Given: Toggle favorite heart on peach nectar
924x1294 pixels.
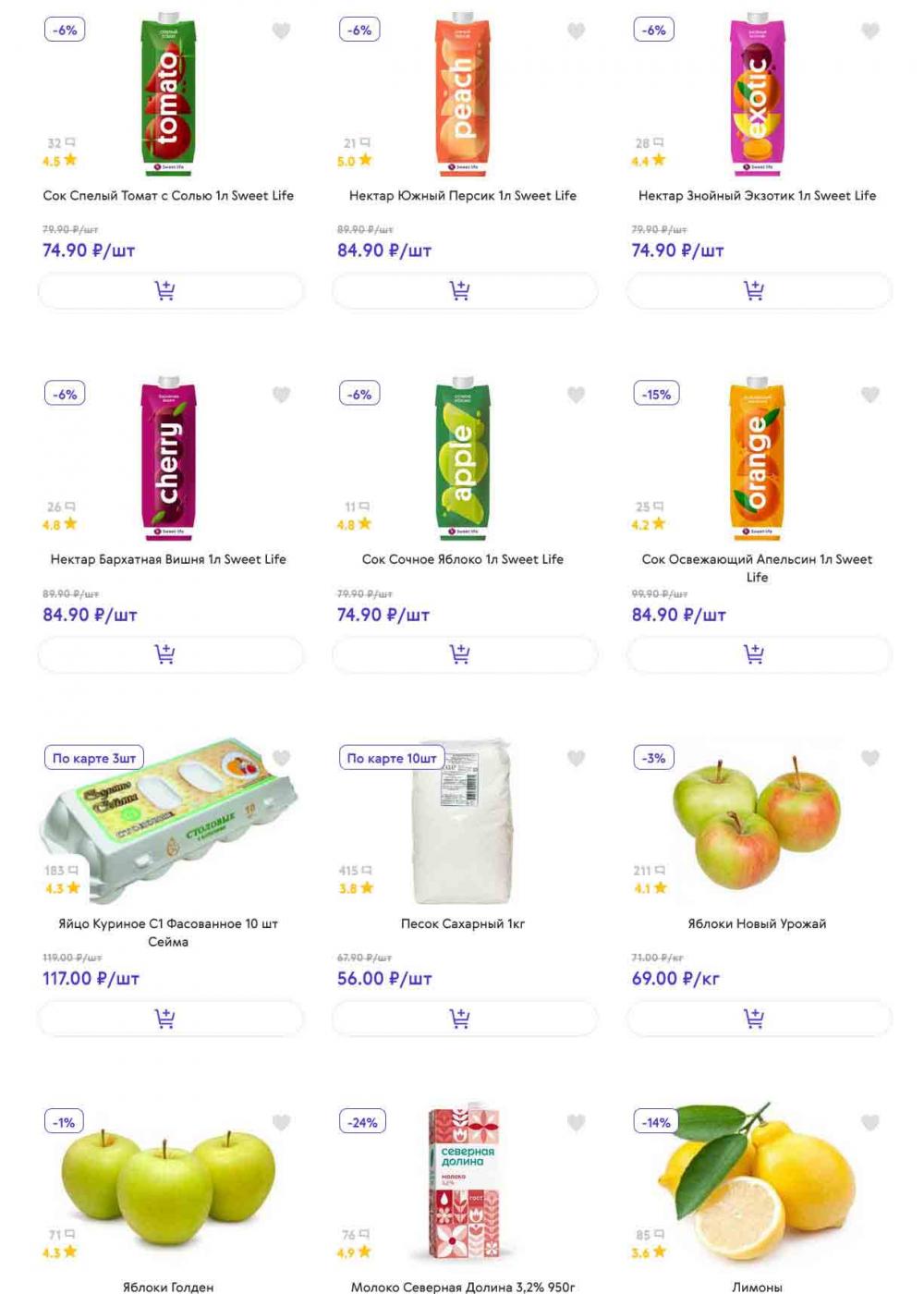Looking at the screenshot, I should [577, 31].
